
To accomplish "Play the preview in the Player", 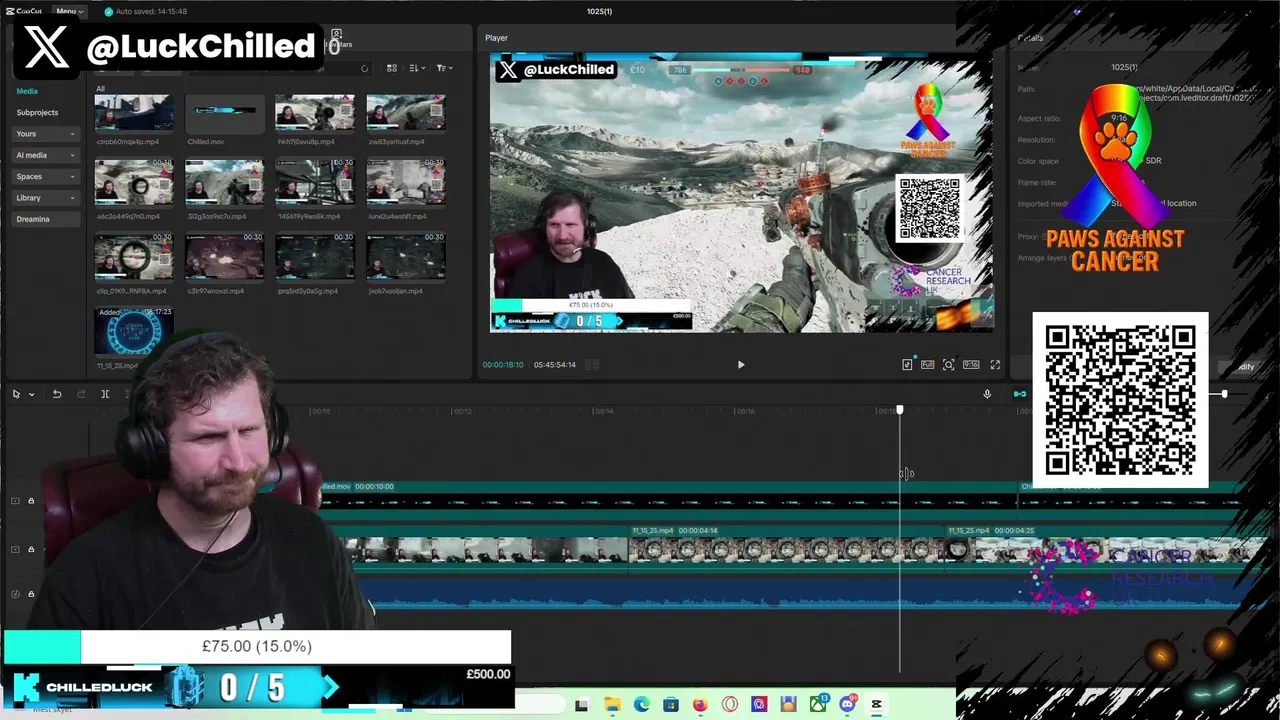I will [741, 365].
